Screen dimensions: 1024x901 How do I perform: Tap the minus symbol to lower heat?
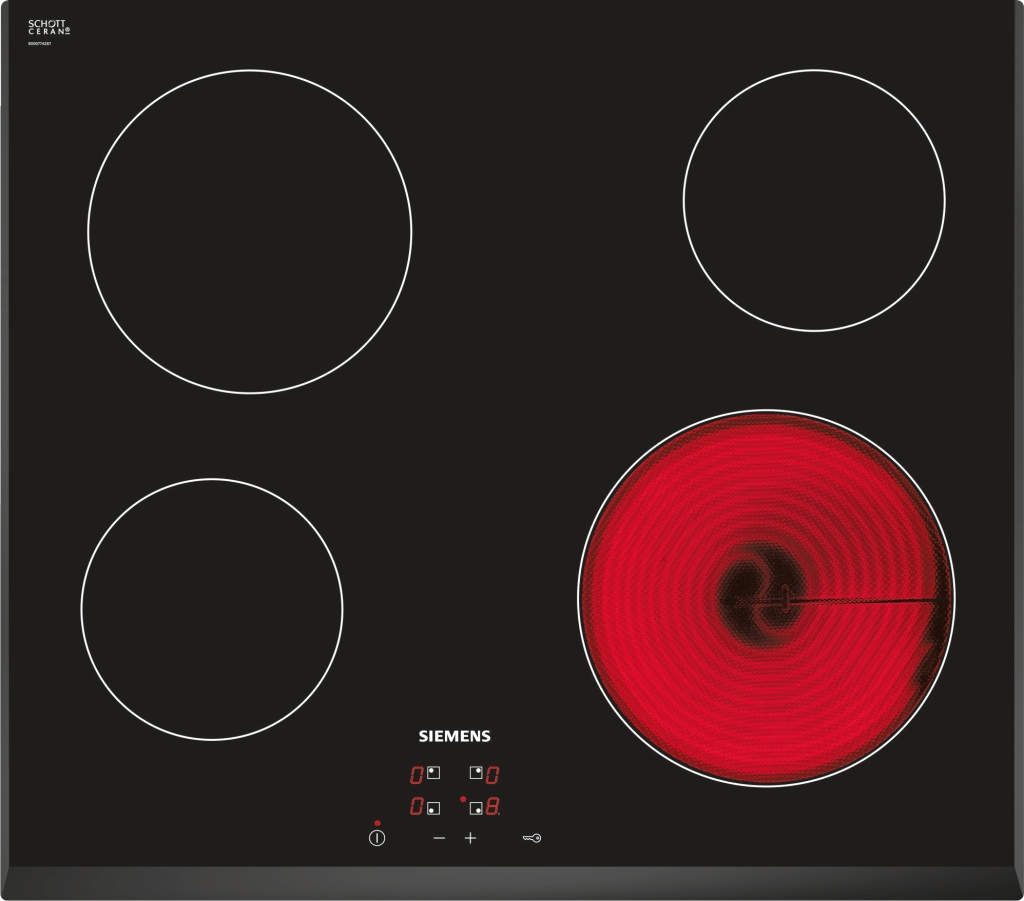(x=439, y=838)
